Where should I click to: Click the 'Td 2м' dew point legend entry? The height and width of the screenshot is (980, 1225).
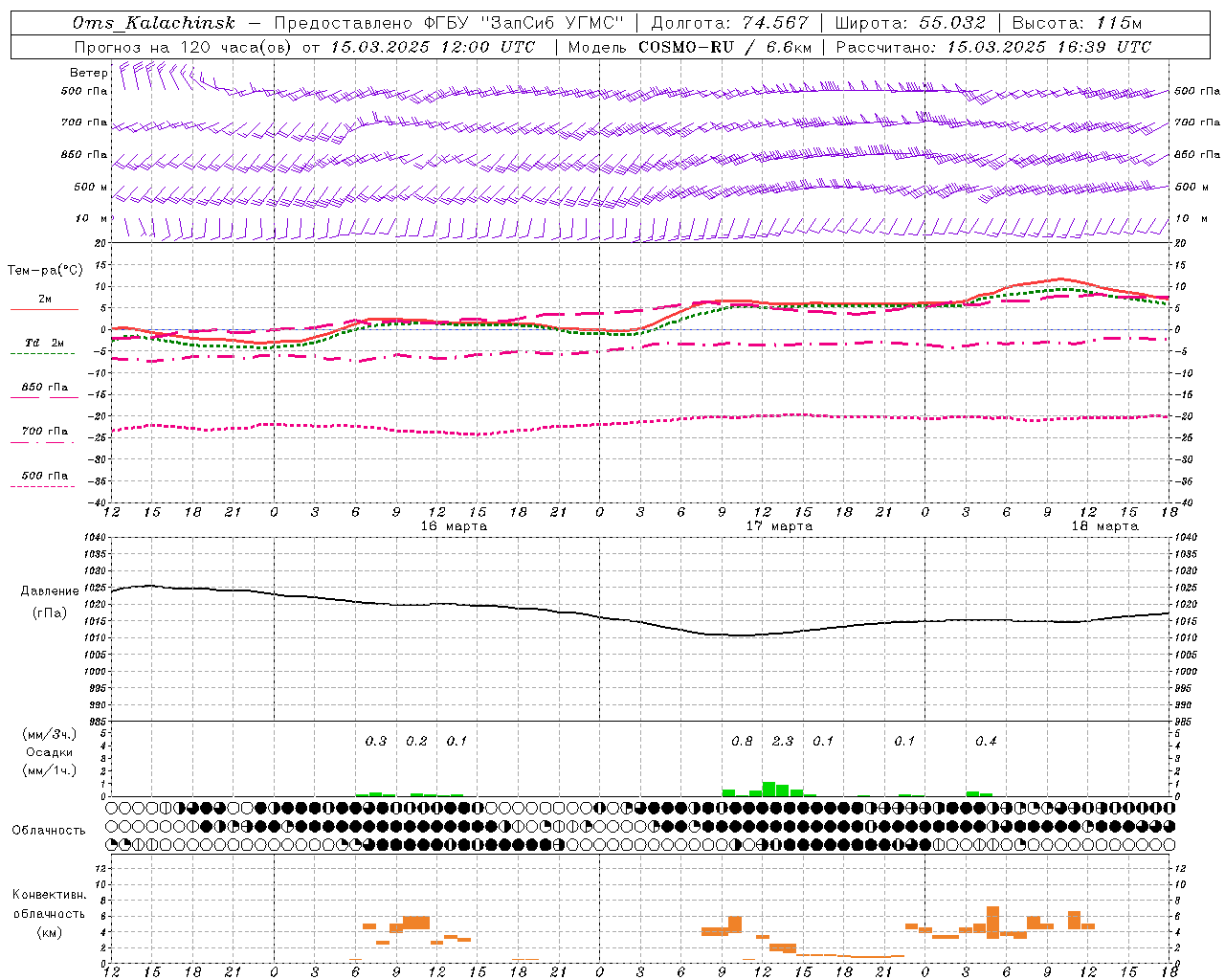pyautogui.click(x=44, y=343)
